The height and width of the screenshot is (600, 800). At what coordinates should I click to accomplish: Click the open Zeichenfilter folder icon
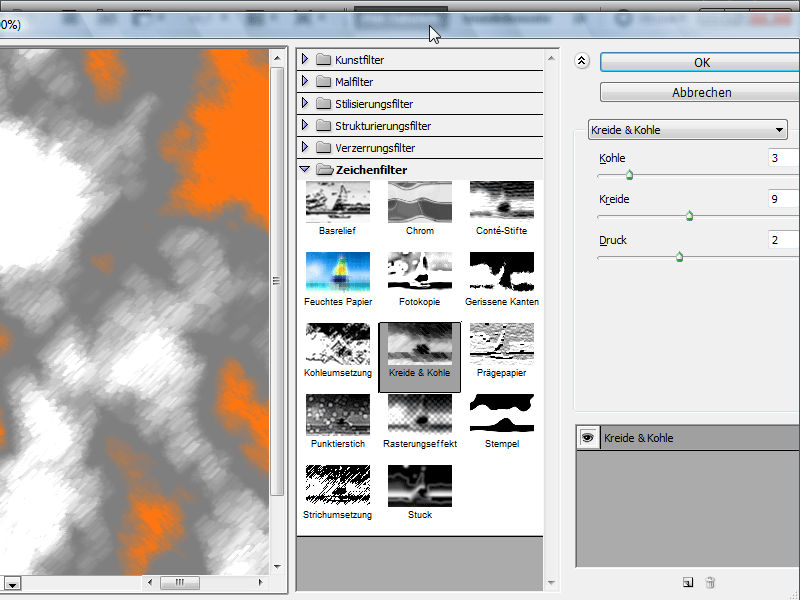coord(324,169)
